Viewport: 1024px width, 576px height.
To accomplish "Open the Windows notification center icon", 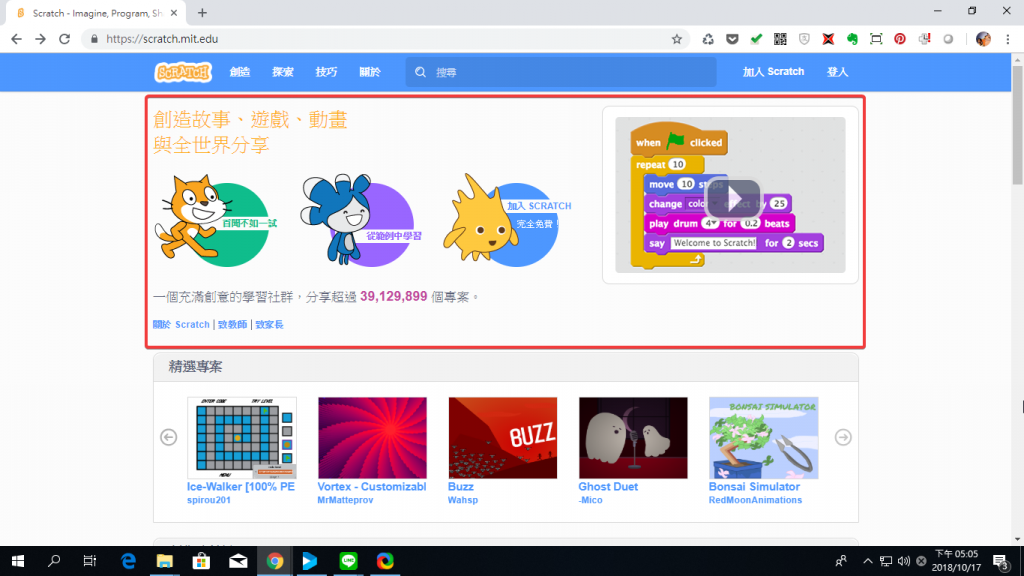I will click(x=1000, y=561).
